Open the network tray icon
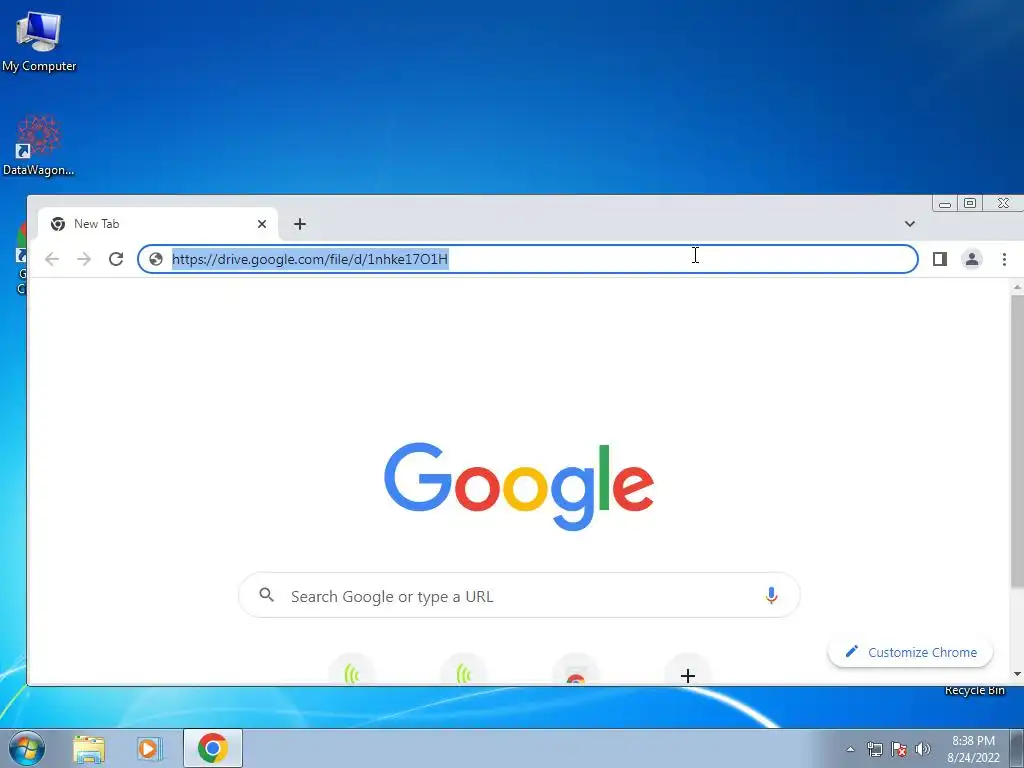 (x=874, y=749)
